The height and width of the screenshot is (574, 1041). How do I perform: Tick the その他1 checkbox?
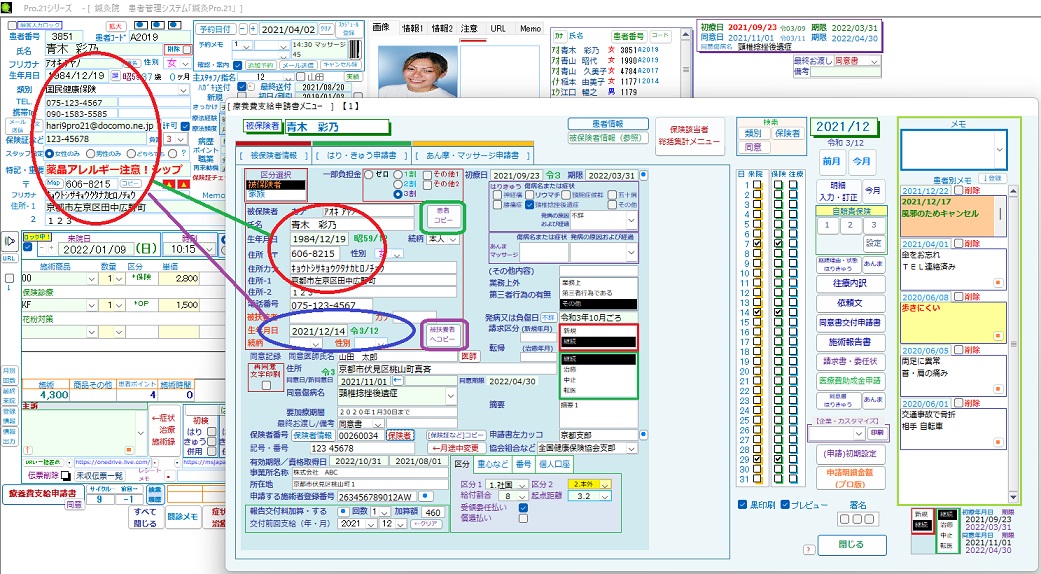(x=426, y=175)
